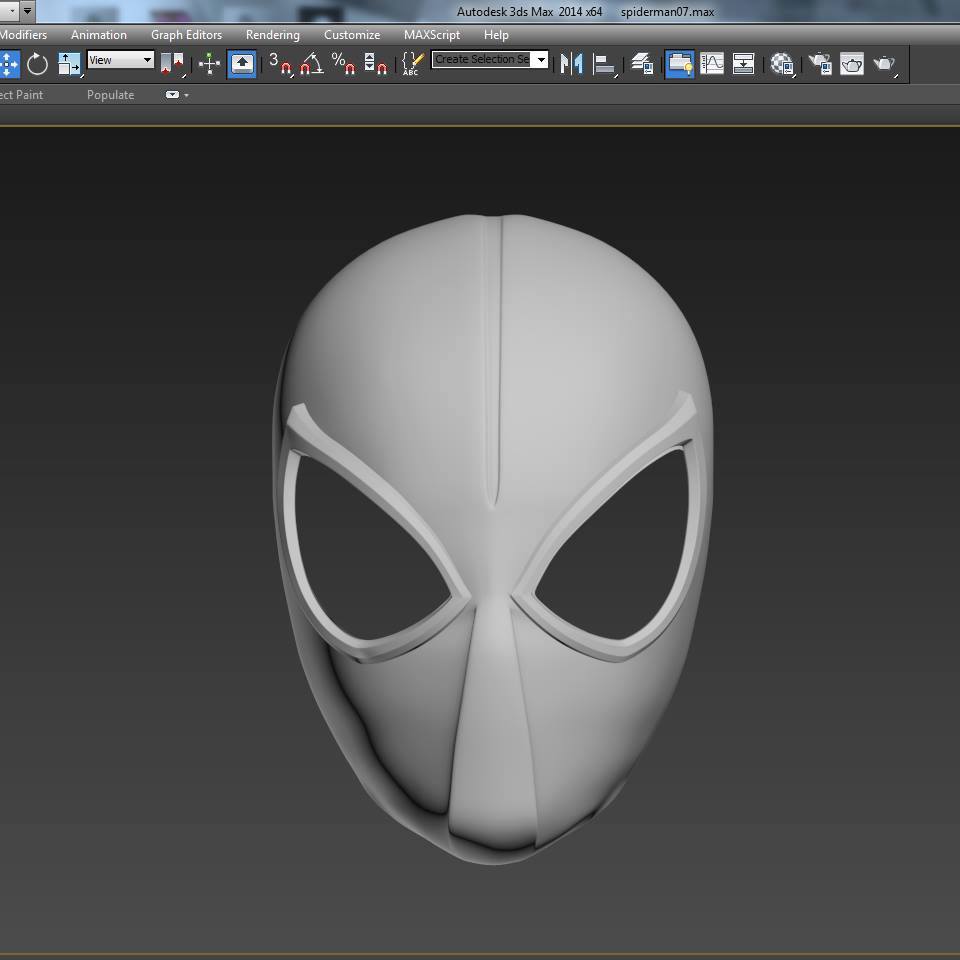Viewport: 960px width, 960px height.
Task: Open the Render Setup dialog
Action: pyautogui.click(x=820, y=64)
